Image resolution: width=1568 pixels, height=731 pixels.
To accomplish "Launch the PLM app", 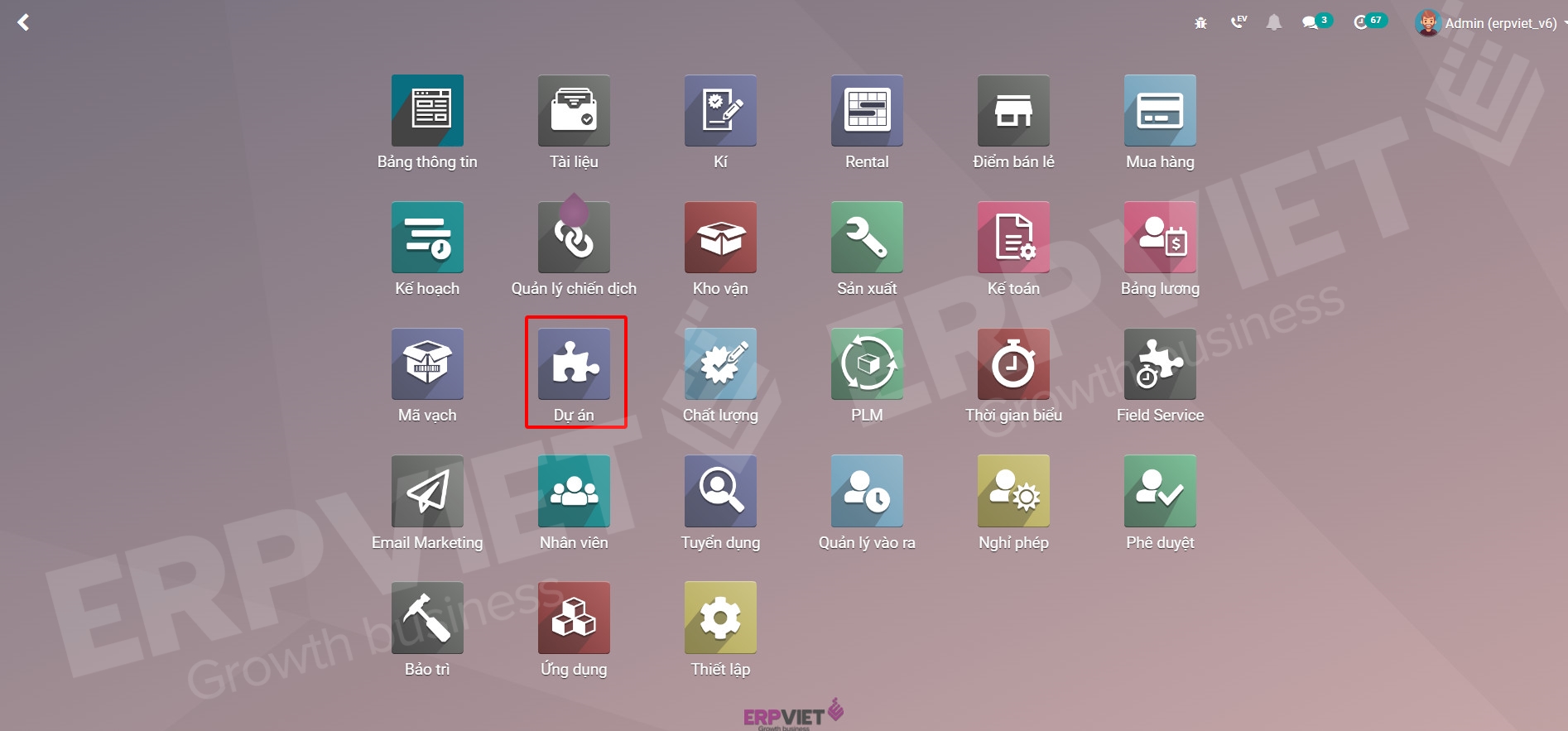I will click(867, 364).
